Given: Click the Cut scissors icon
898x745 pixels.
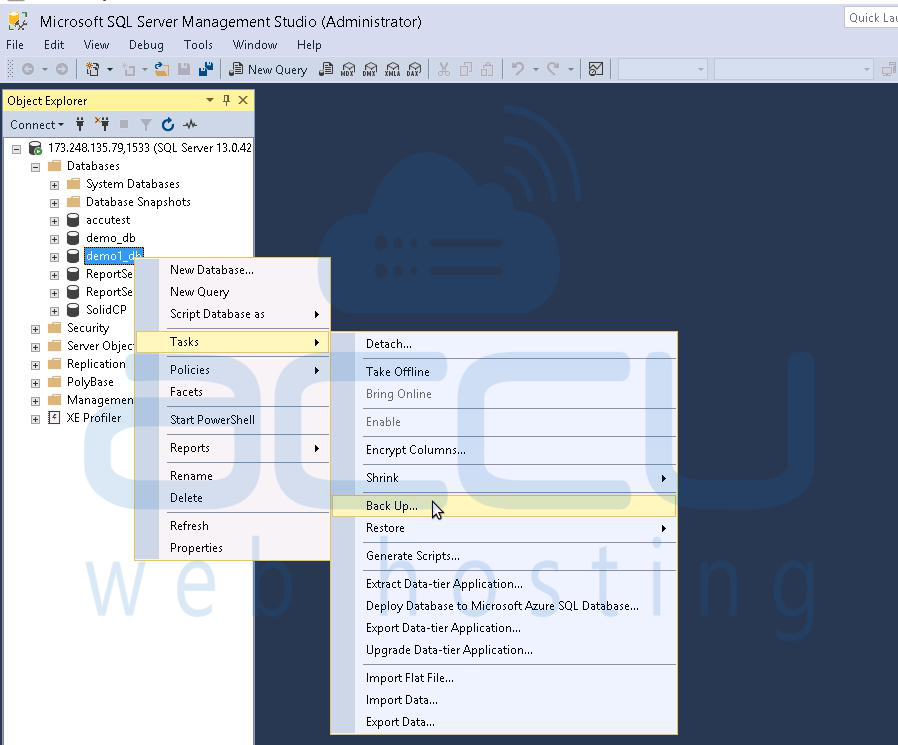Looking at the screenshot, I should tap(443, 69).
